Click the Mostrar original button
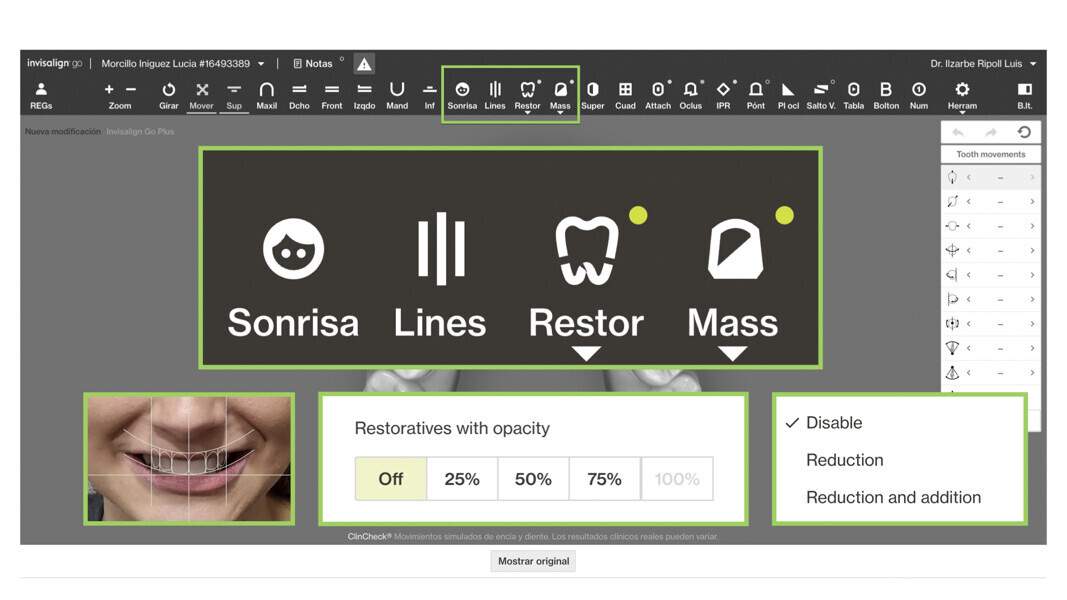 534,561
